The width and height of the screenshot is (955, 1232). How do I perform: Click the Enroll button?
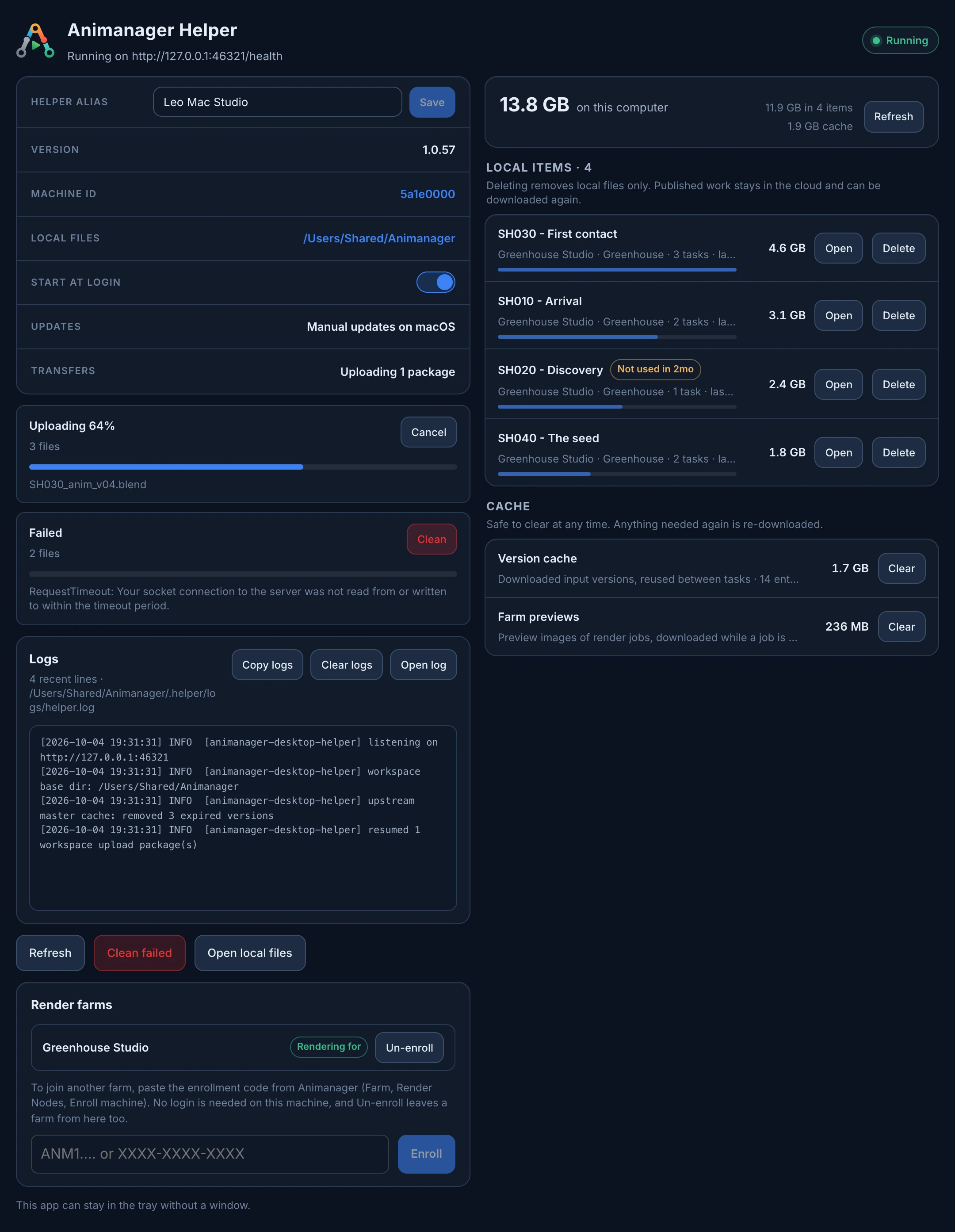point(427,1154)
